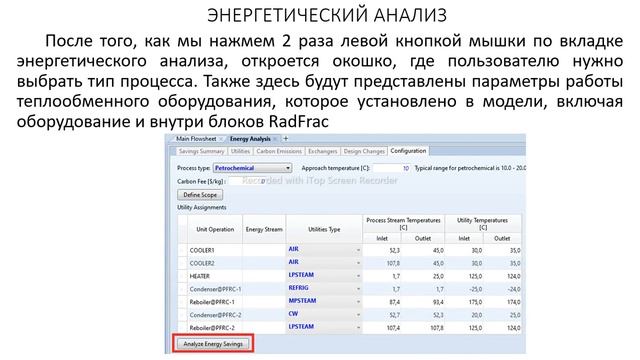Click the Carbon Fee input field
Screen dimensions: 640x360
pyautogui.click(x=247, y=181)
